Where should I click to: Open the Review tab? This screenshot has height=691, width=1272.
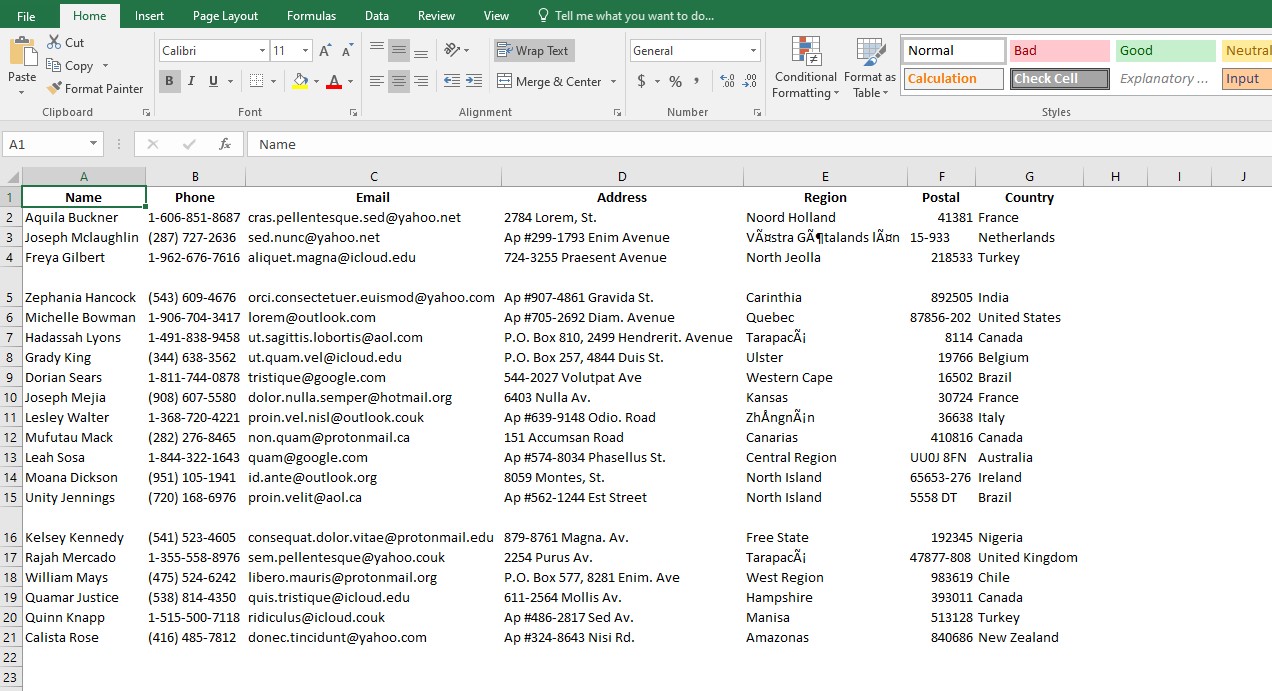click(x=436, y=15)
